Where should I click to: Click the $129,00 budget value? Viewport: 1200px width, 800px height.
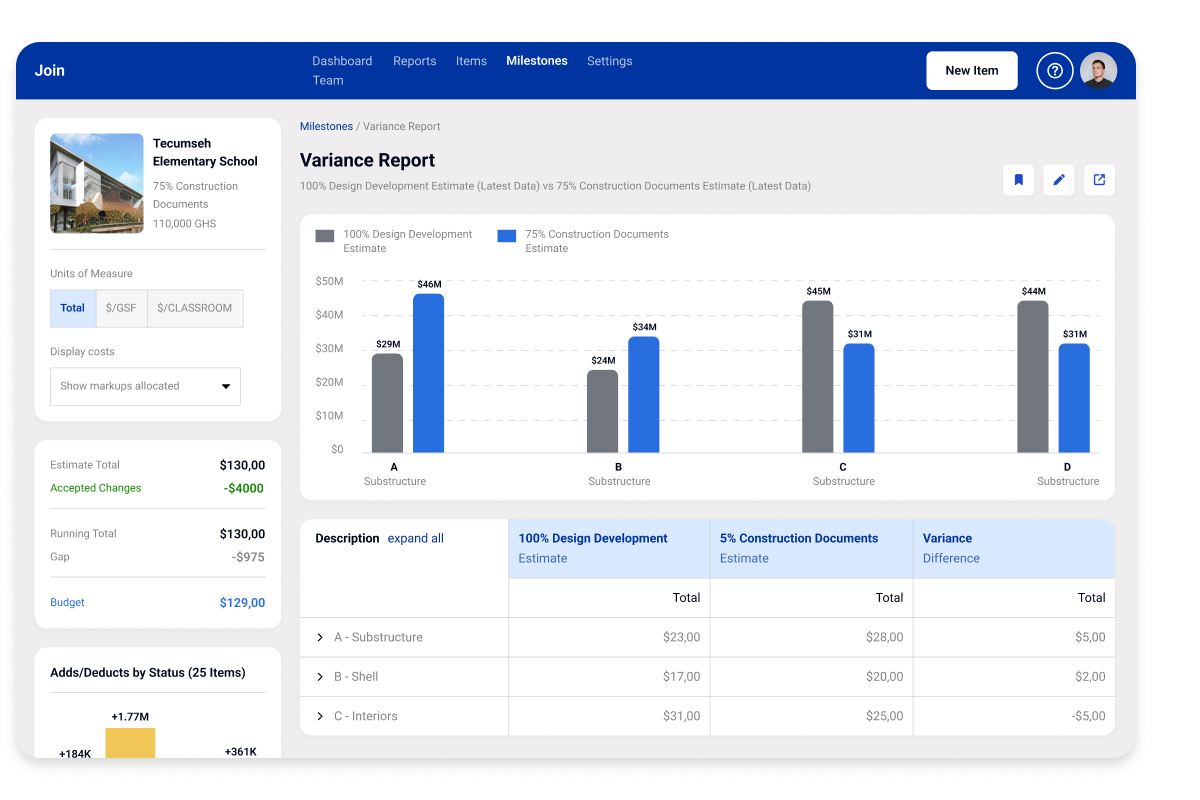(243, 603)
